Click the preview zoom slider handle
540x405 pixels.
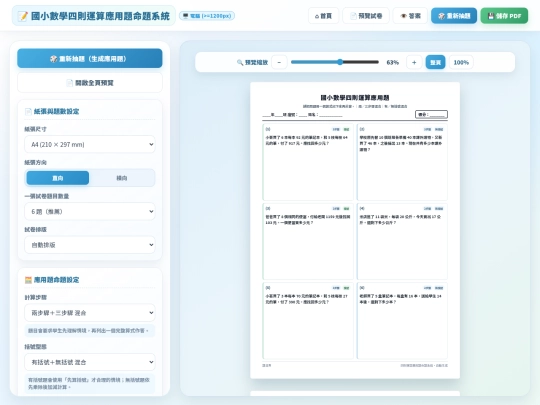340,62
